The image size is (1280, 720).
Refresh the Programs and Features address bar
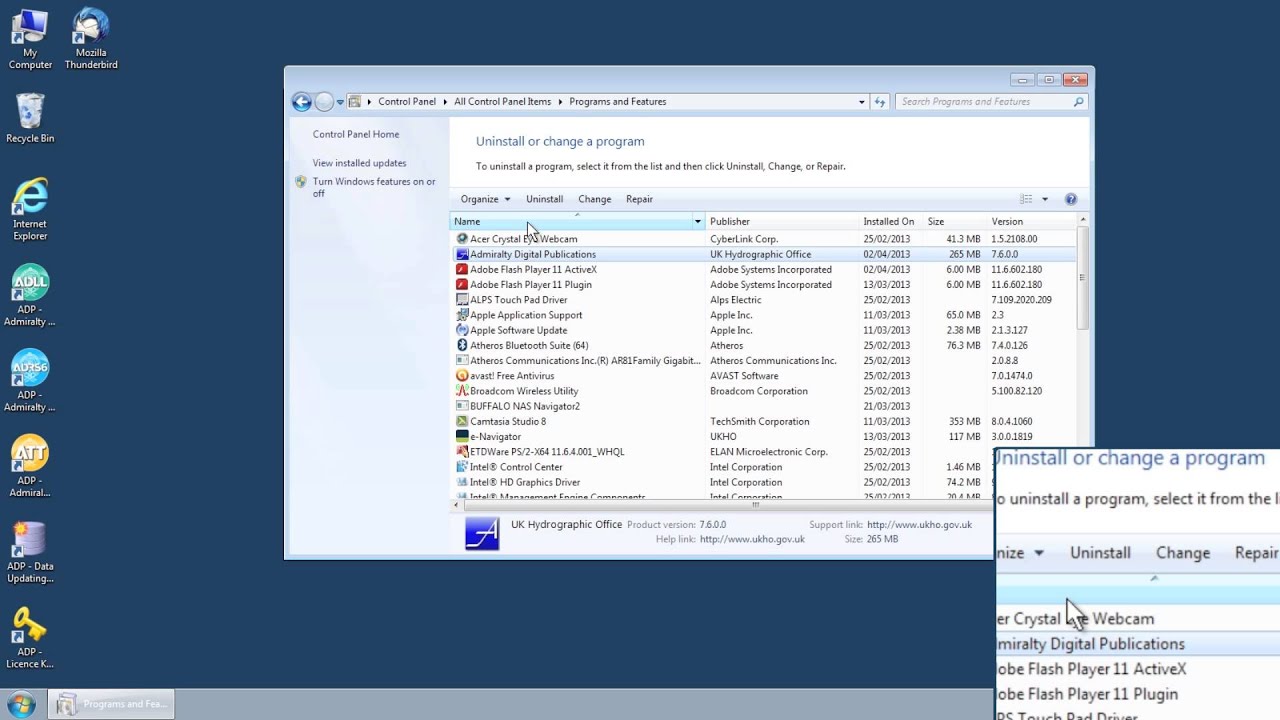click(x=880, y=102)
